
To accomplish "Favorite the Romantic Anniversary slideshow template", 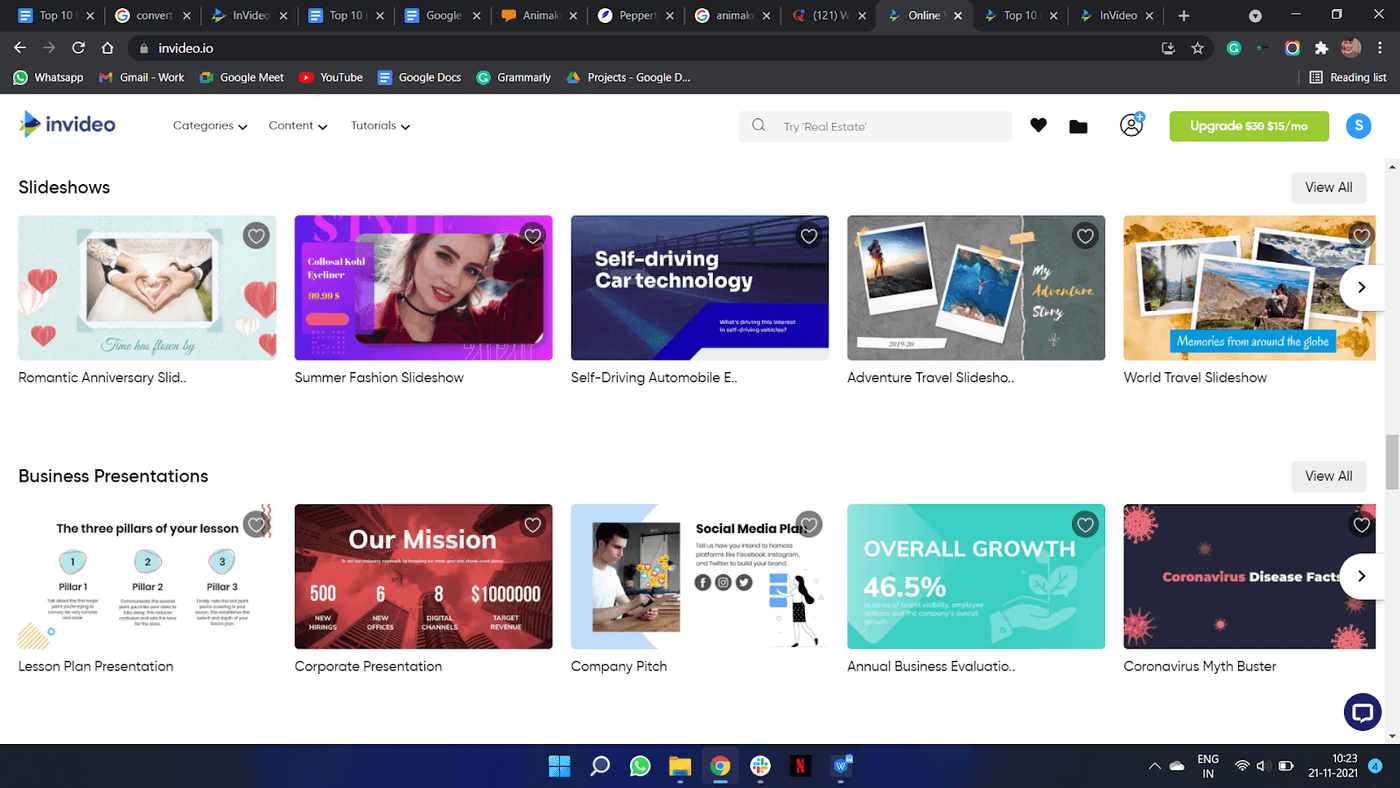I will click(257, 236).
